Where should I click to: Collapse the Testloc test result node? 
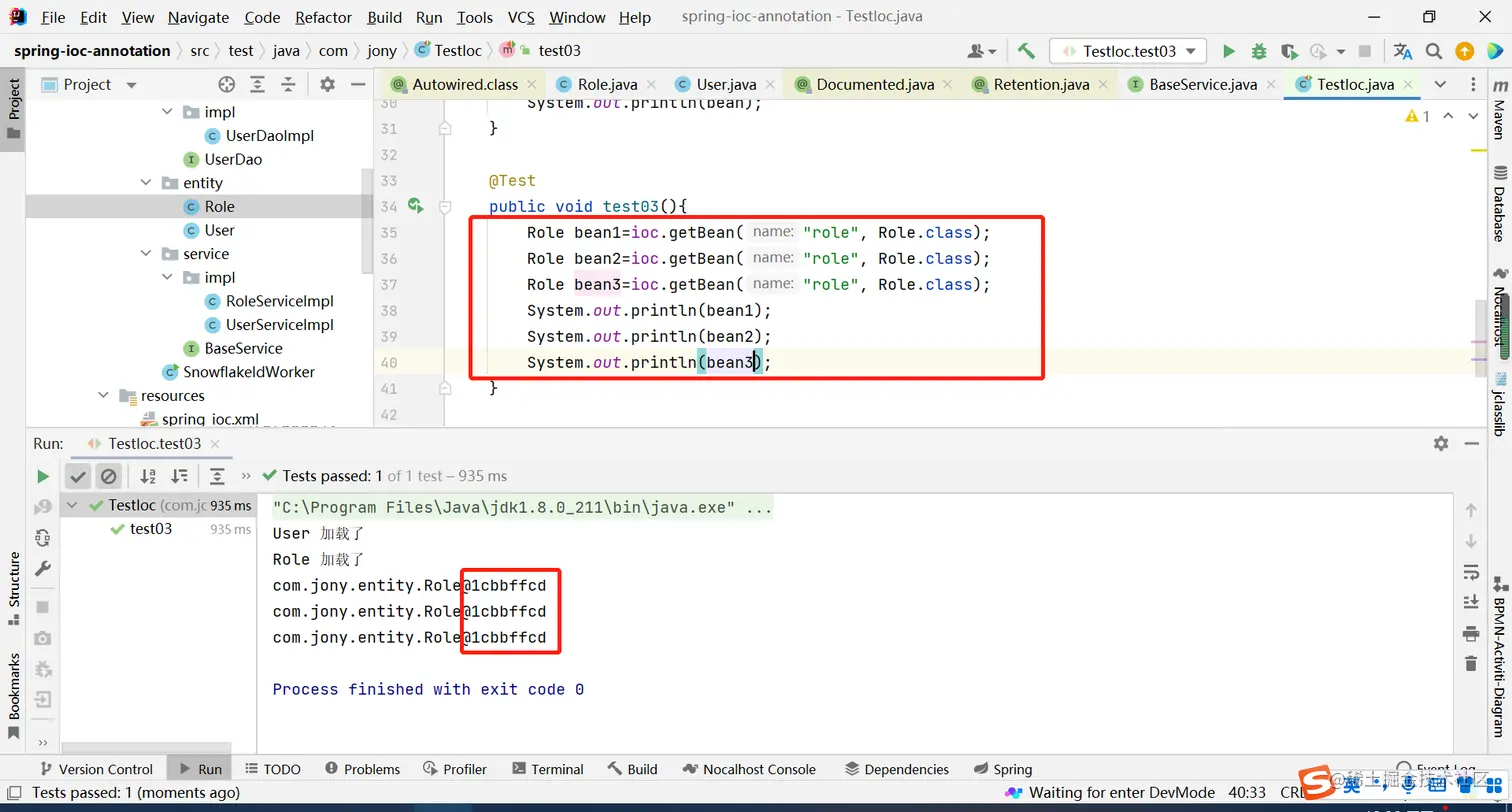click(72, 505)
